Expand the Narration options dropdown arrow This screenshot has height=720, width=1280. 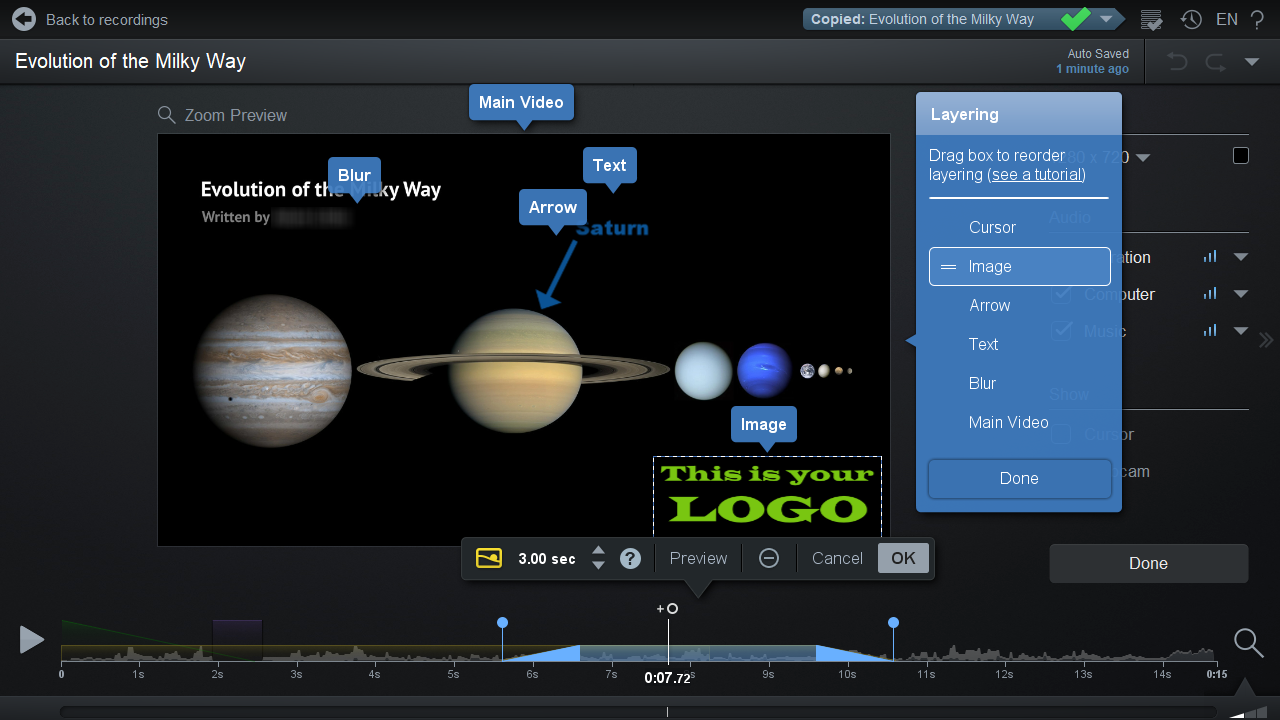(1241, 257)
